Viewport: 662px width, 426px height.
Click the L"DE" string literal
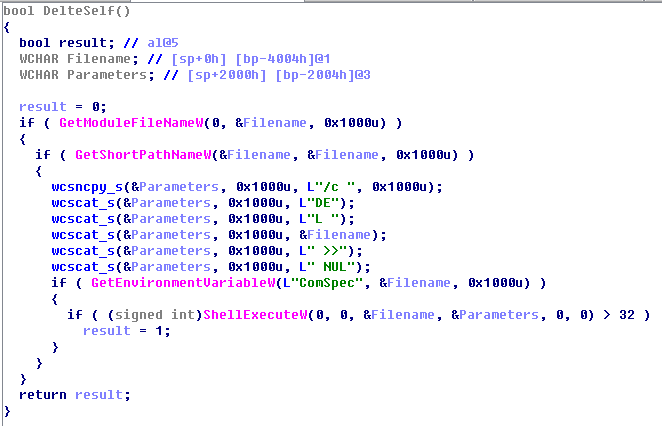[x=319, y=203]
